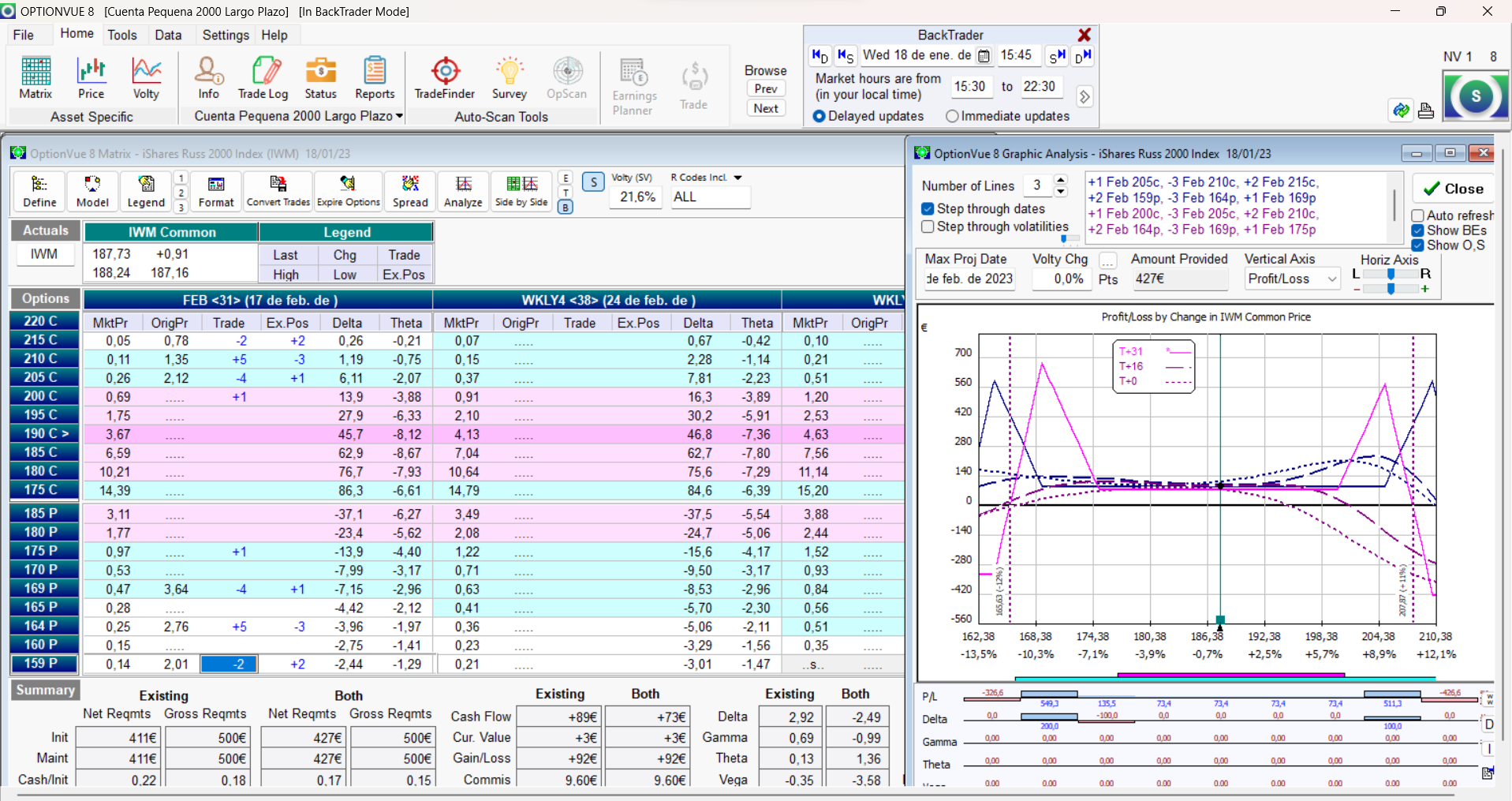Open the Matrix view icon
This screenshot has height=801, width=1512.
pyautogui.click(x=35, y=78)
